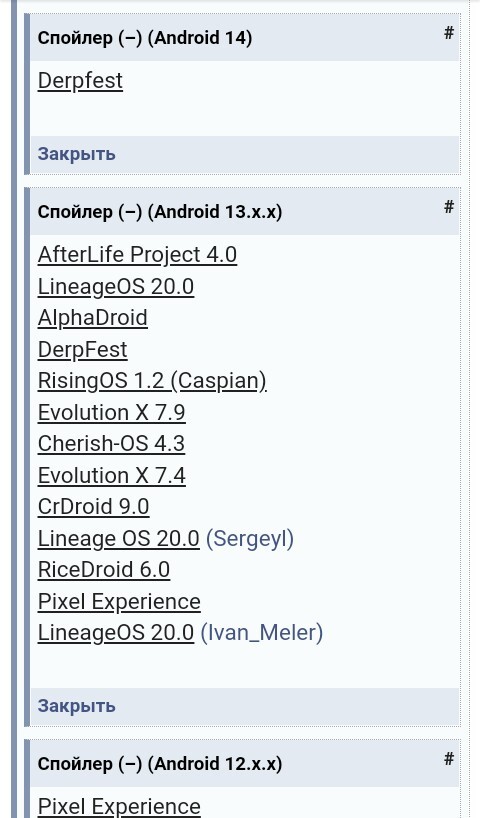
Task: Click the # anchor of Android 12.x.x spoiler
Action: [x=449, y=759]
